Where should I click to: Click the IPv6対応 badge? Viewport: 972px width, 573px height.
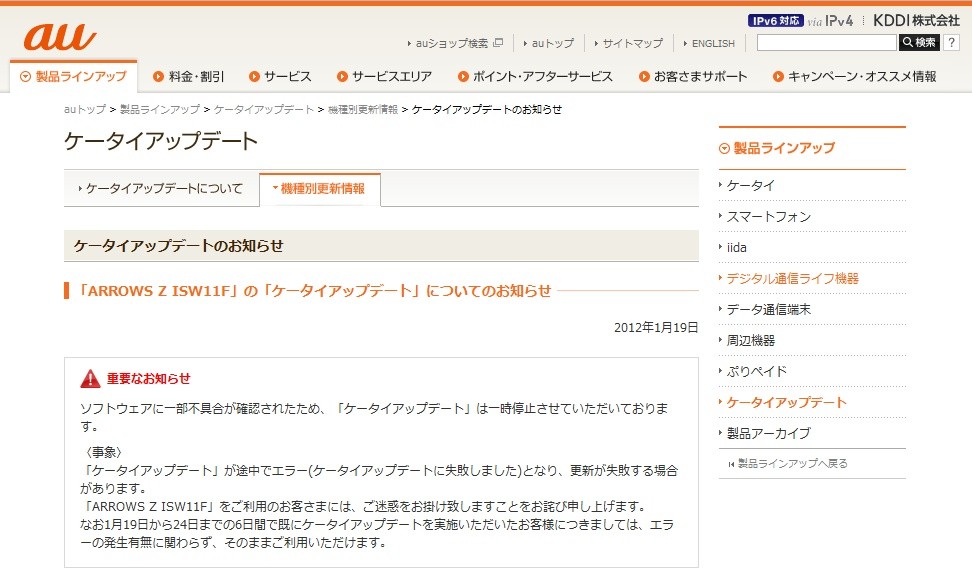coord(775,20)
